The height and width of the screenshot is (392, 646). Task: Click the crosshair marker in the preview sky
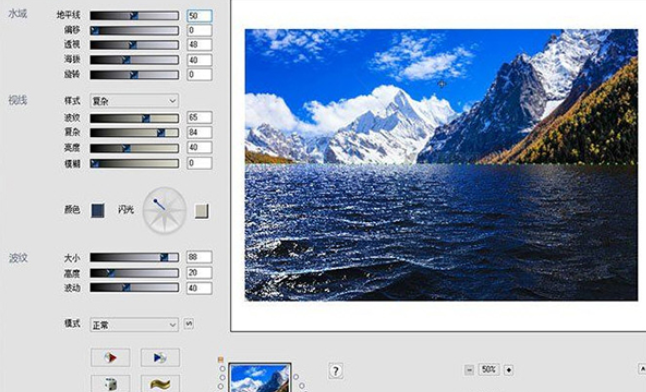442,84
